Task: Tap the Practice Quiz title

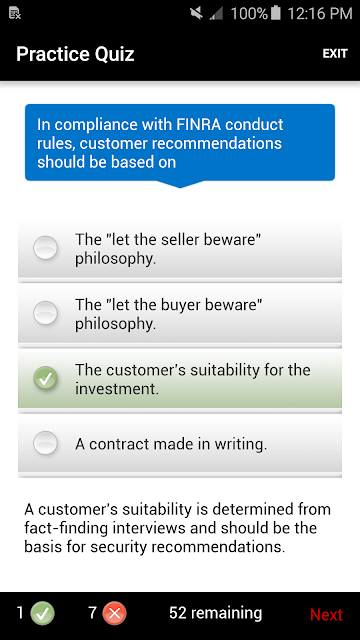Action: coord(75,54)
